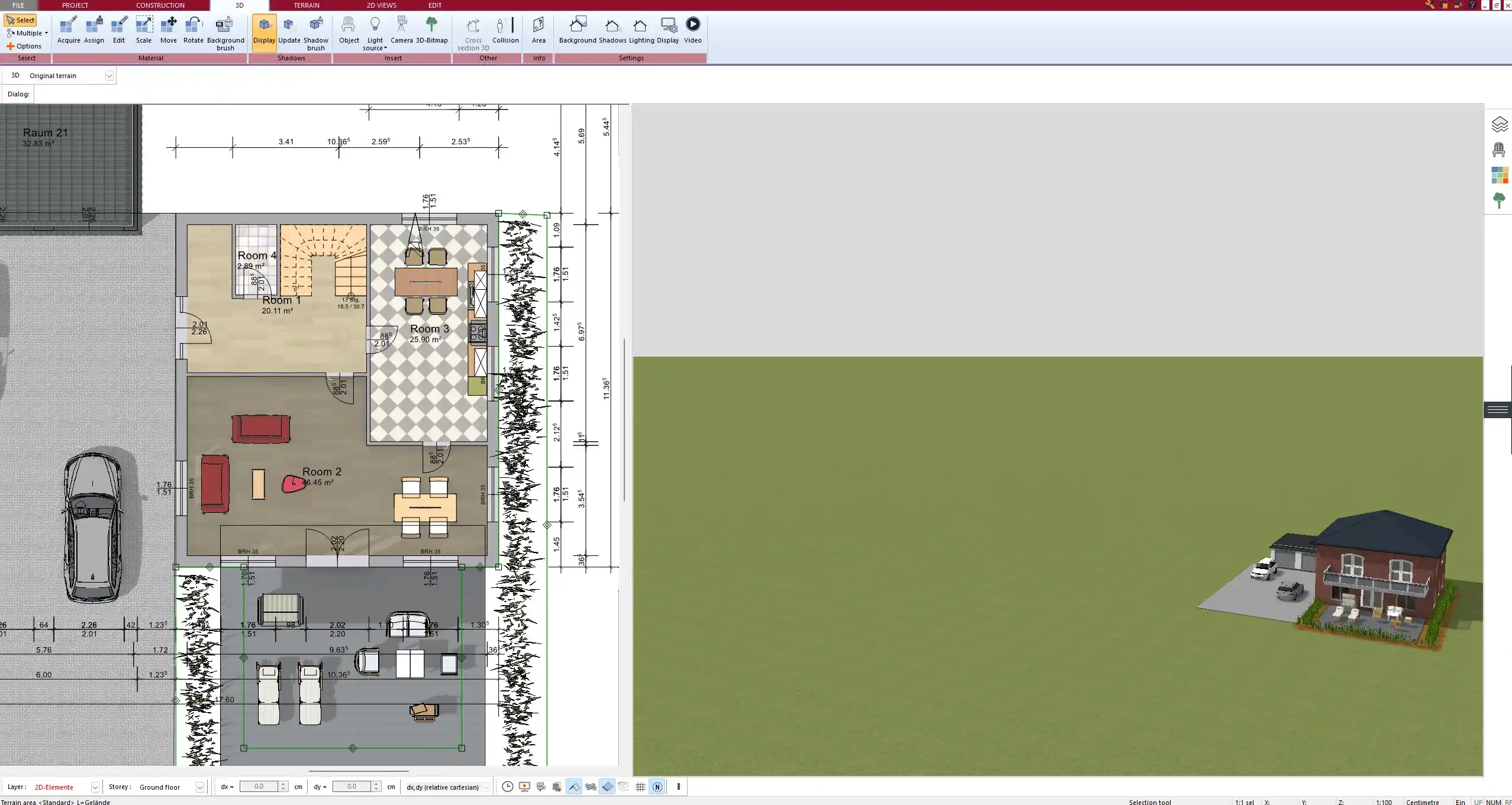Activate the Background brush tool
The width and height of the screenshot is (1512, 805).
tap(225, 34)
